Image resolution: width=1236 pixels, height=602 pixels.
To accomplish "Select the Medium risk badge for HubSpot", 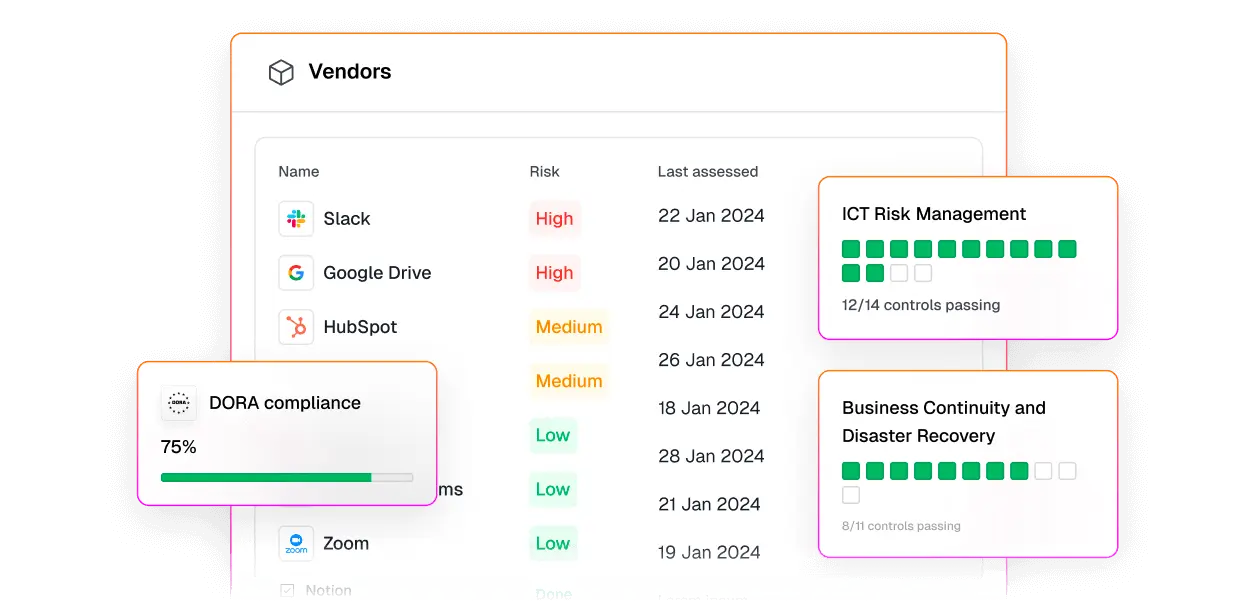I will point(568,327).
